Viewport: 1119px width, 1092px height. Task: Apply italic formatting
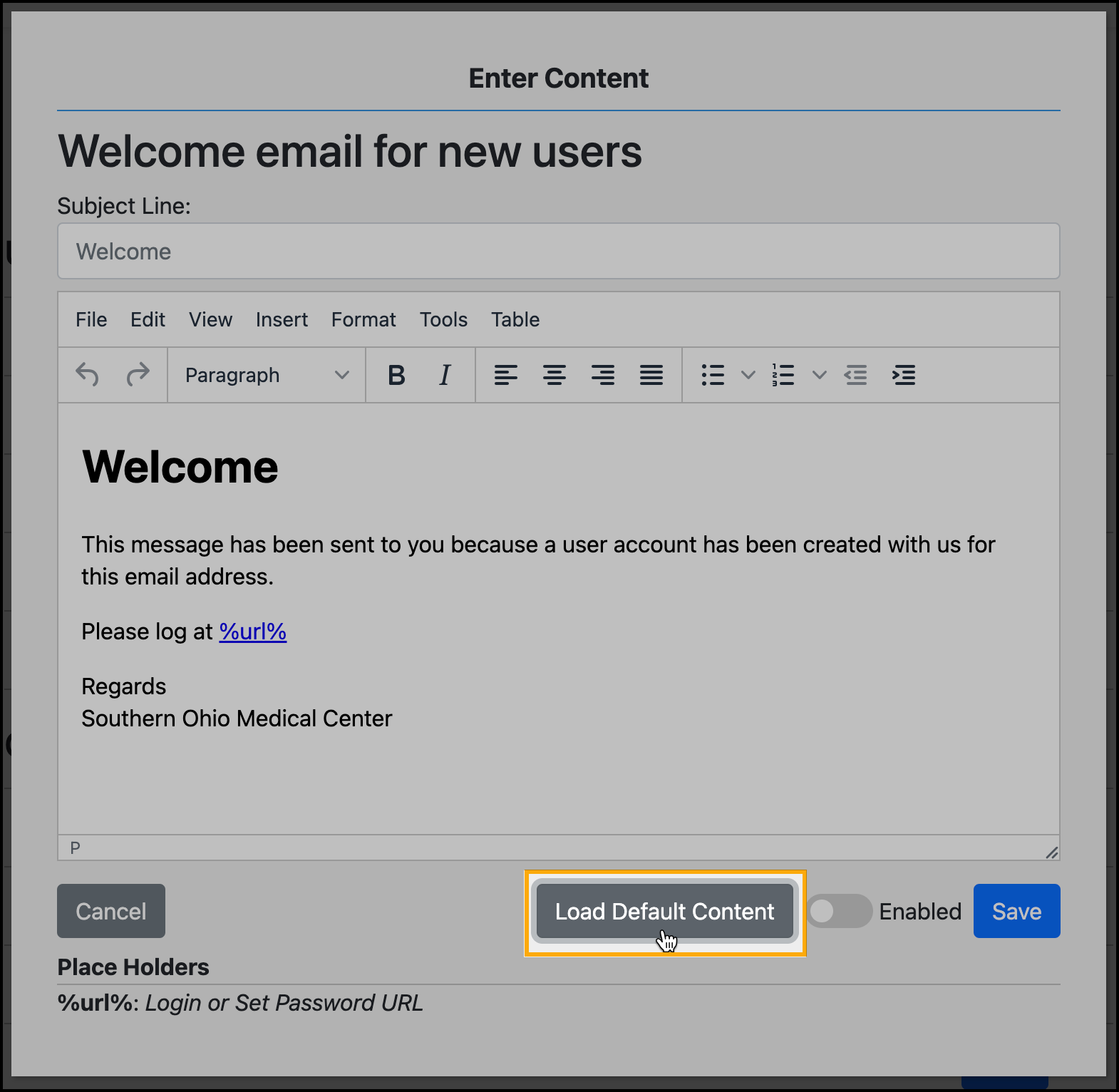pyautogui.click(x=445, y=375)
